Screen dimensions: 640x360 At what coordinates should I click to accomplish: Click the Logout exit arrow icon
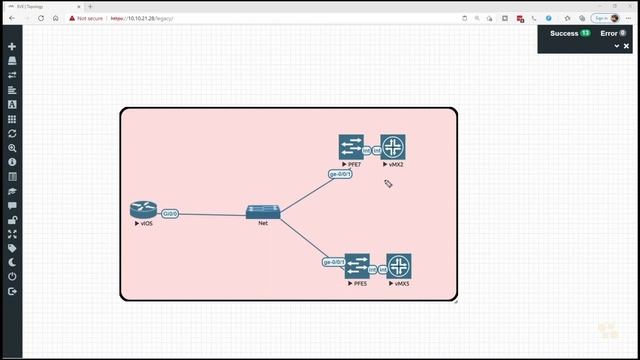pyautogui.click(x=12, y=291)
